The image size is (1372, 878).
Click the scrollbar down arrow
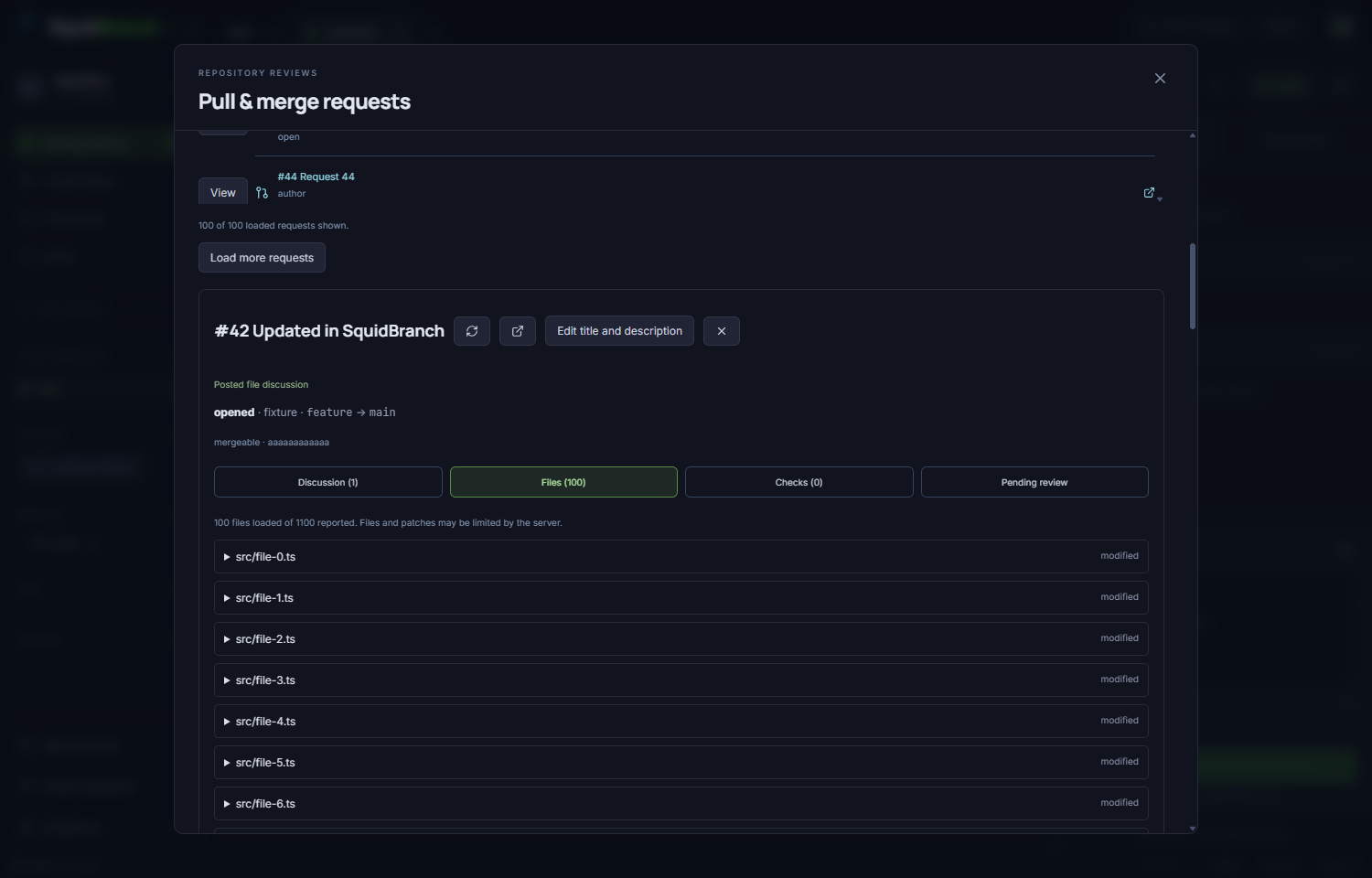tap(1193, 828)
